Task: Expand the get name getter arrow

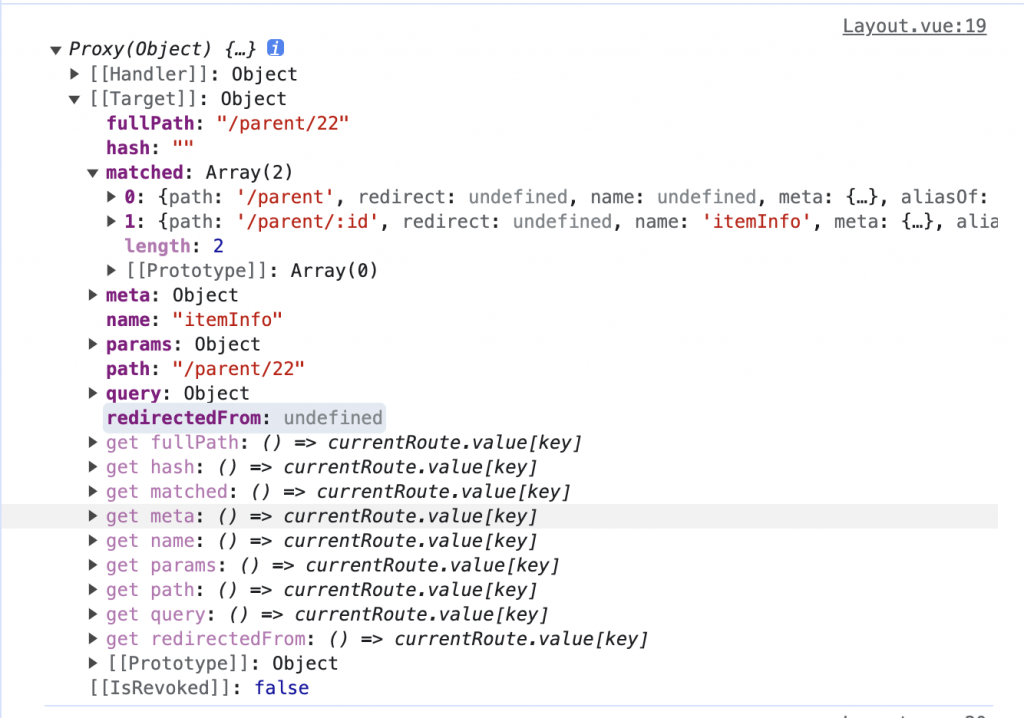Action: point(93,541)
